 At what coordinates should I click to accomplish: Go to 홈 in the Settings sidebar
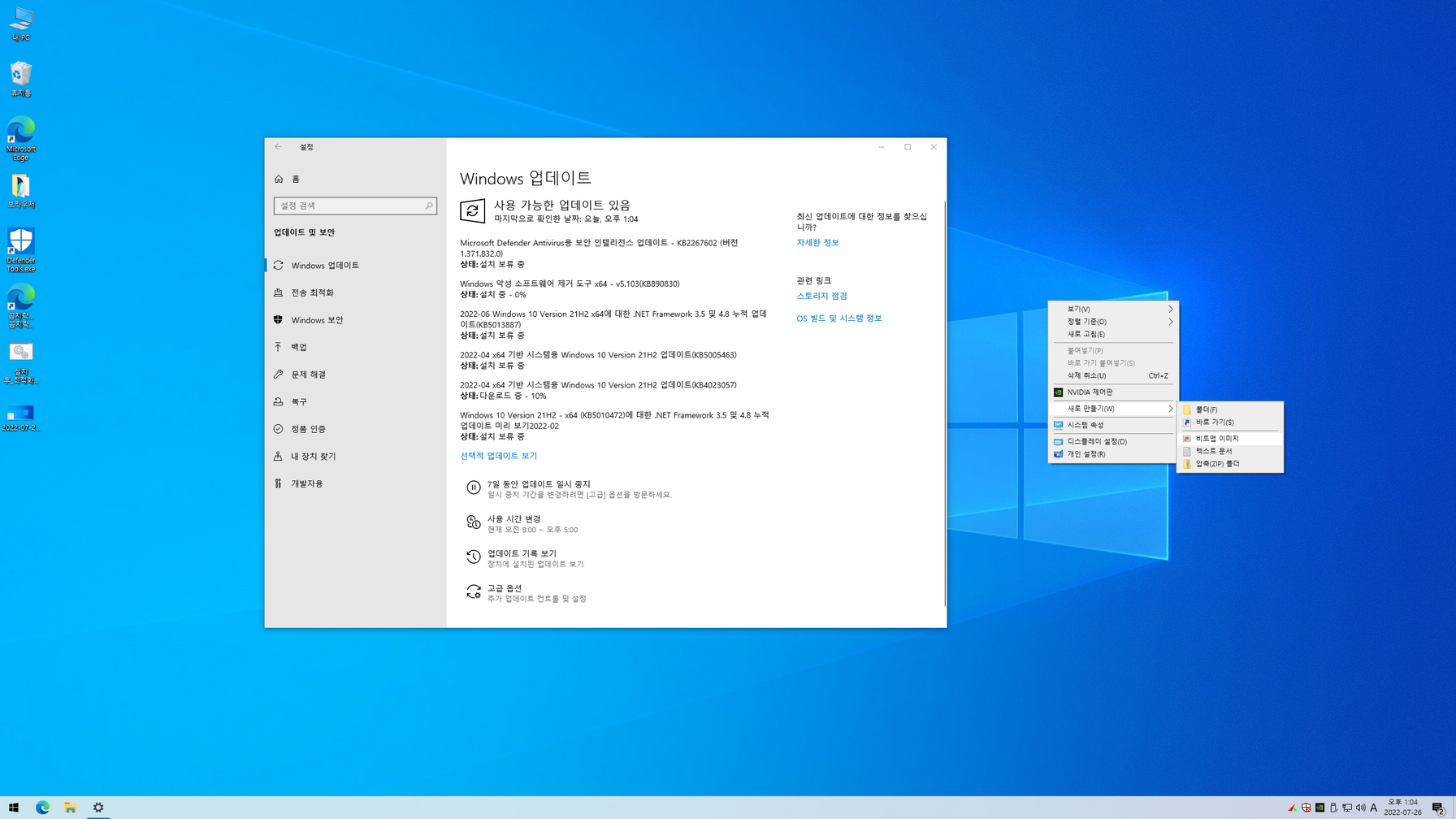(355, 179)
